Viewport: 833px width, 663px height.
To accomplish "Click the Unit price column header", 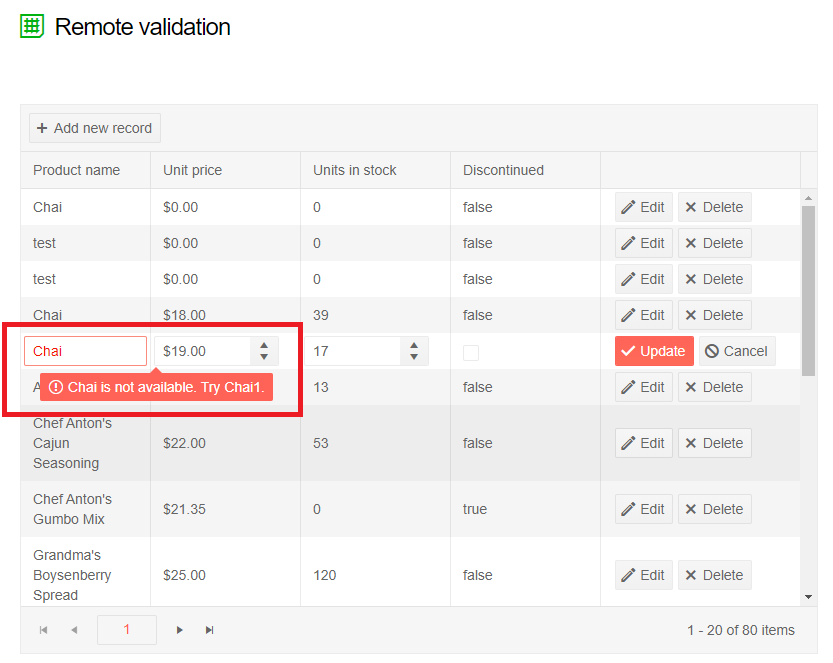I will 193,170.
